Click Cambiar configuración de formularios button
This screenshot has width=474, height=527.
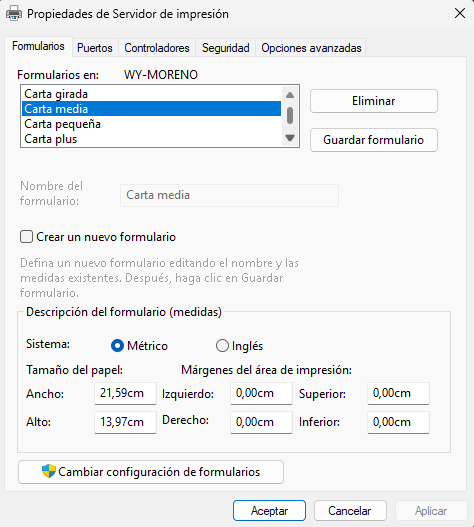pyautogui.click(x=151, y=472)
